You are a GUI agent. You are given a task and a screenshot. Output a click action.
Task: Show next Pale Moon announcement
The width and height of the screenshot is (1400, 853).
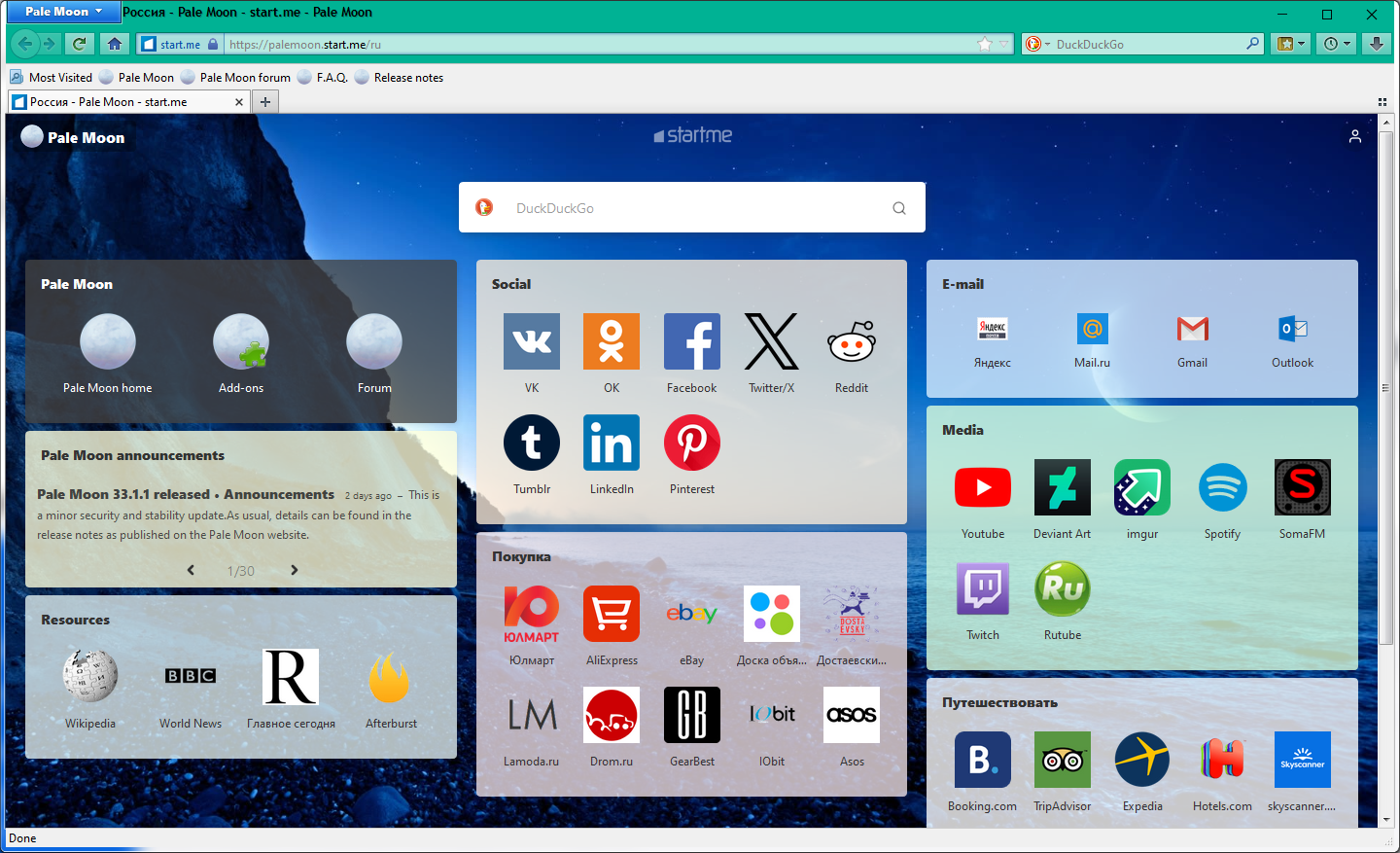pyautogui.click(x=294, y=570)
